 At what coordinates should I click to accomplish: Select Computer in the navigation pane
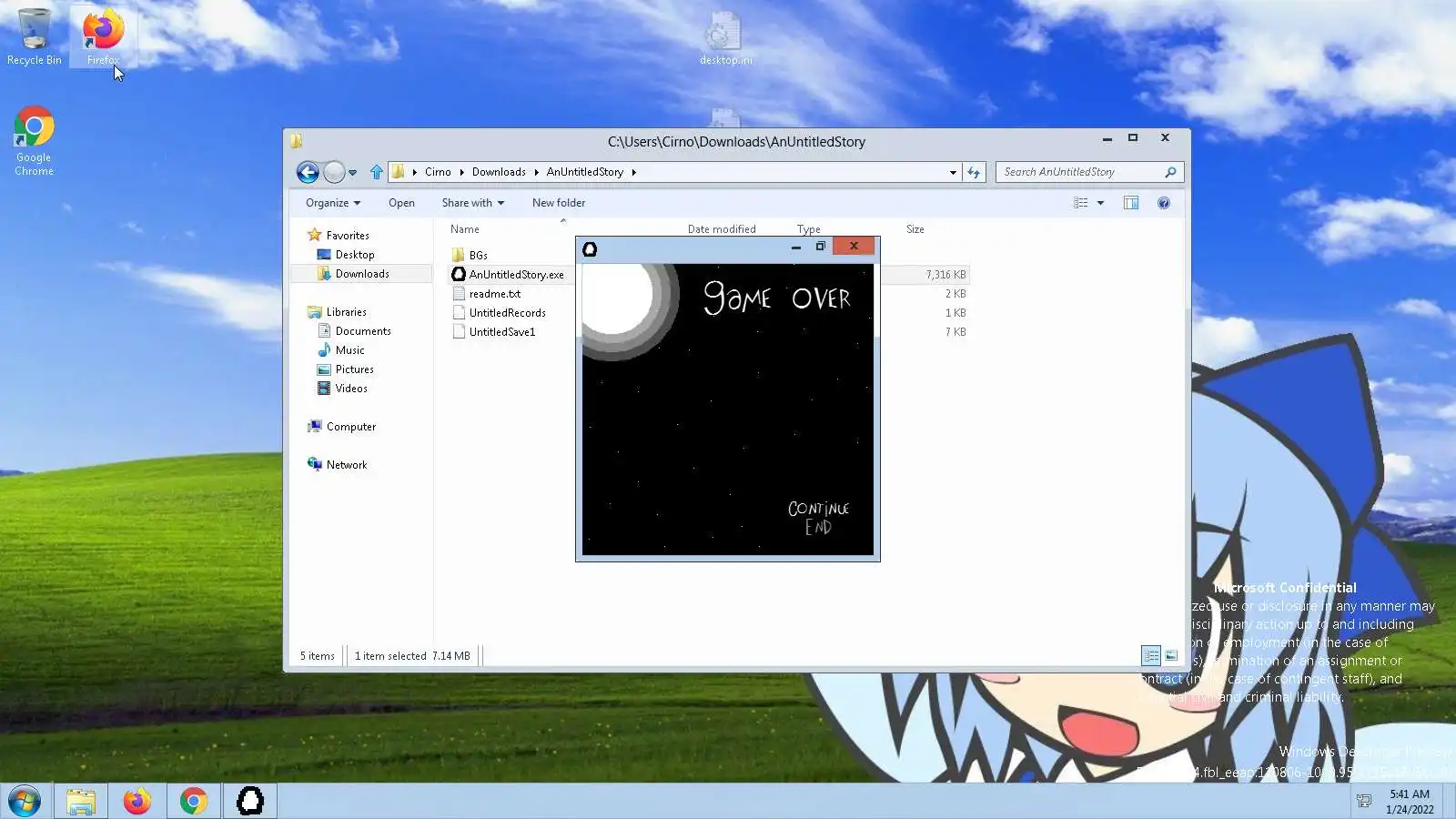(x=350, y=427)
